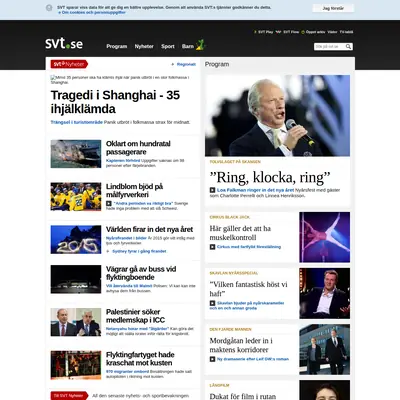This screenshot has height=400, width=400.
Task: Click play icon beside Ny dramaserie link
Action: [x=212, y=359]
